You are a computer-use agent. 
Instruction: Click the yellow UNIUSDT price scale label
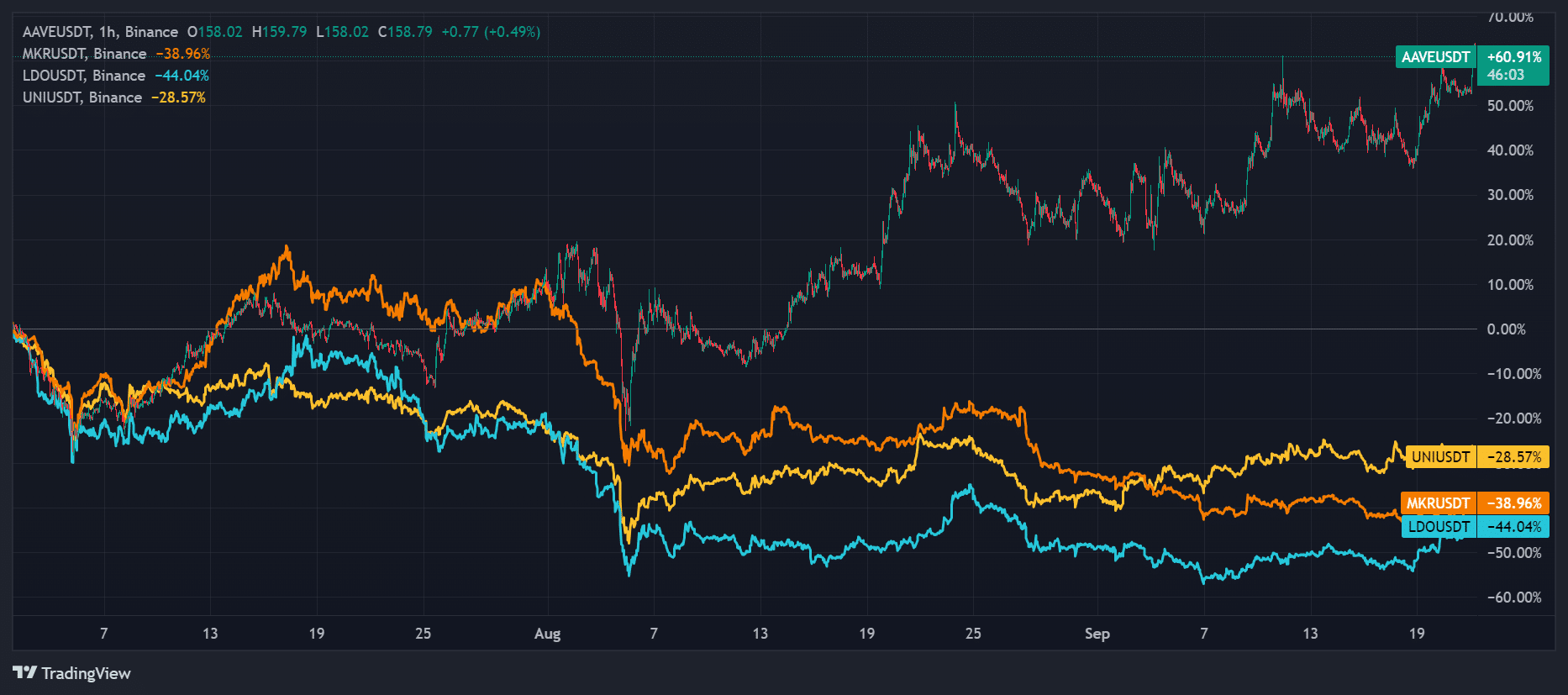coord(1440,457)
